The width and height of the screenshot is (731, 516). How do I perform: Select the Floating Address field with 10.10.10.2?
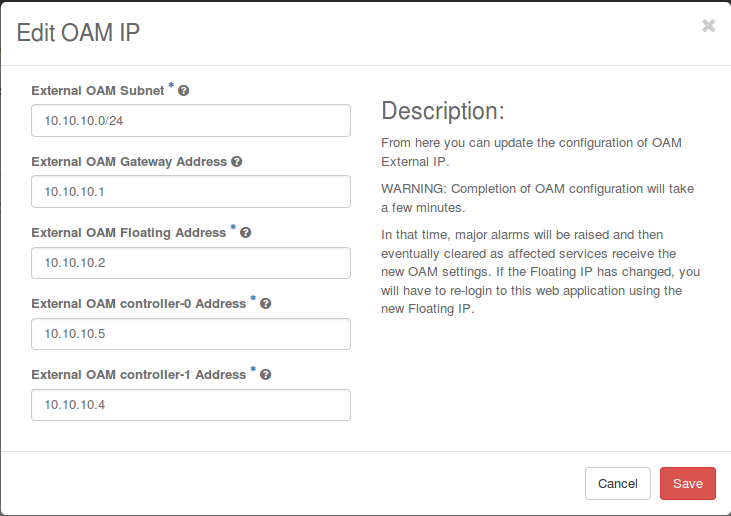[191, 262]
